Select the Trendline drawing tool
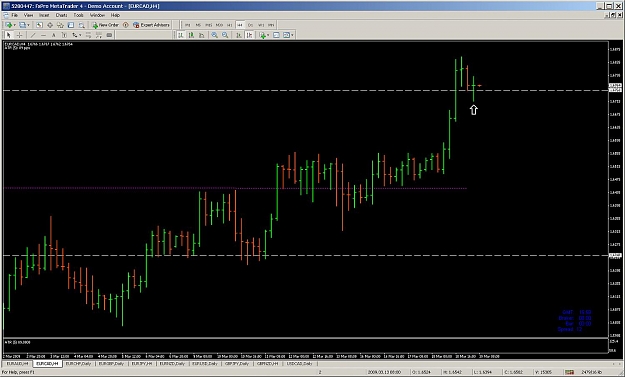The height and width of the screenshot is (377, 625). tap(33, 35)
